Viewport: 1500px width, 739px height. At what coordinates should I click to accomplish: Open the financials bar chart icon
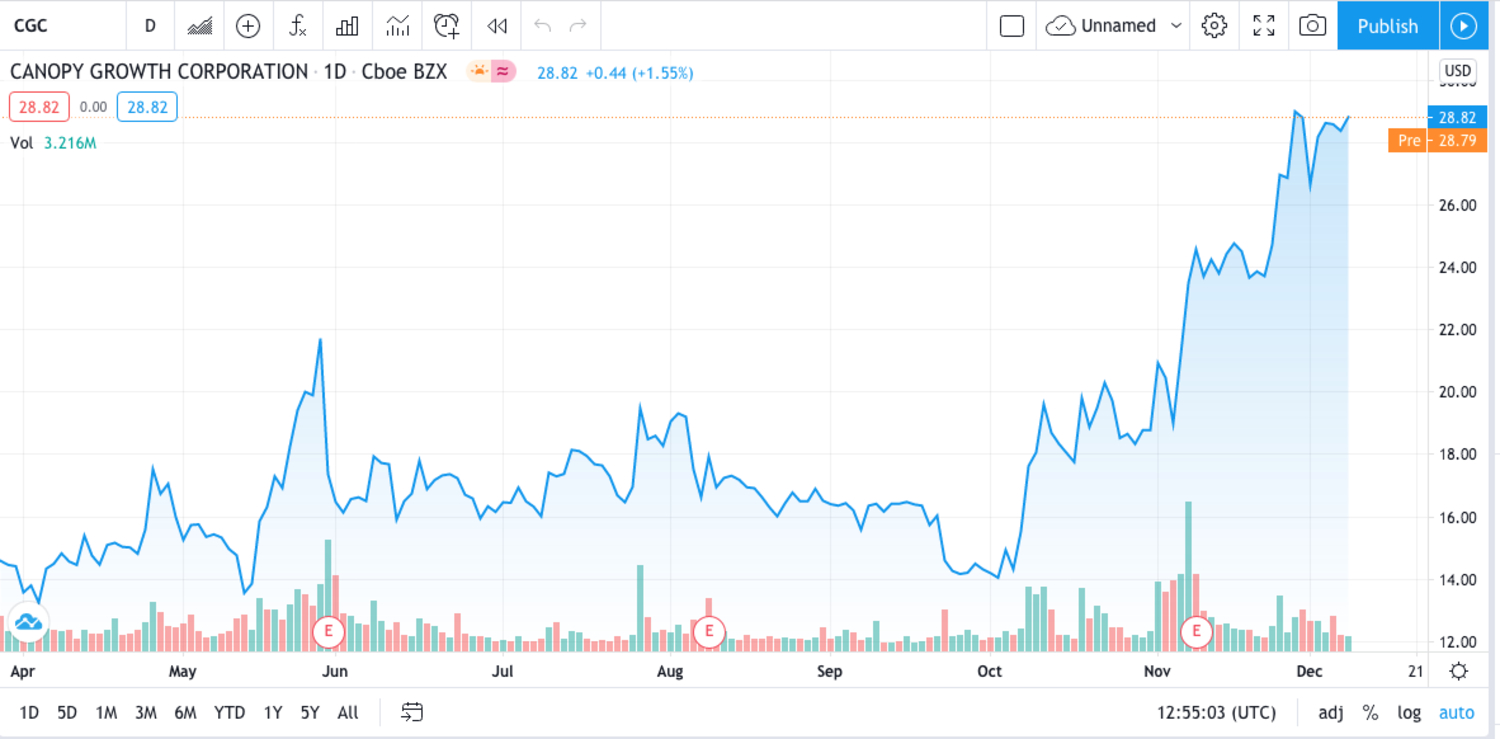point(347,26)
